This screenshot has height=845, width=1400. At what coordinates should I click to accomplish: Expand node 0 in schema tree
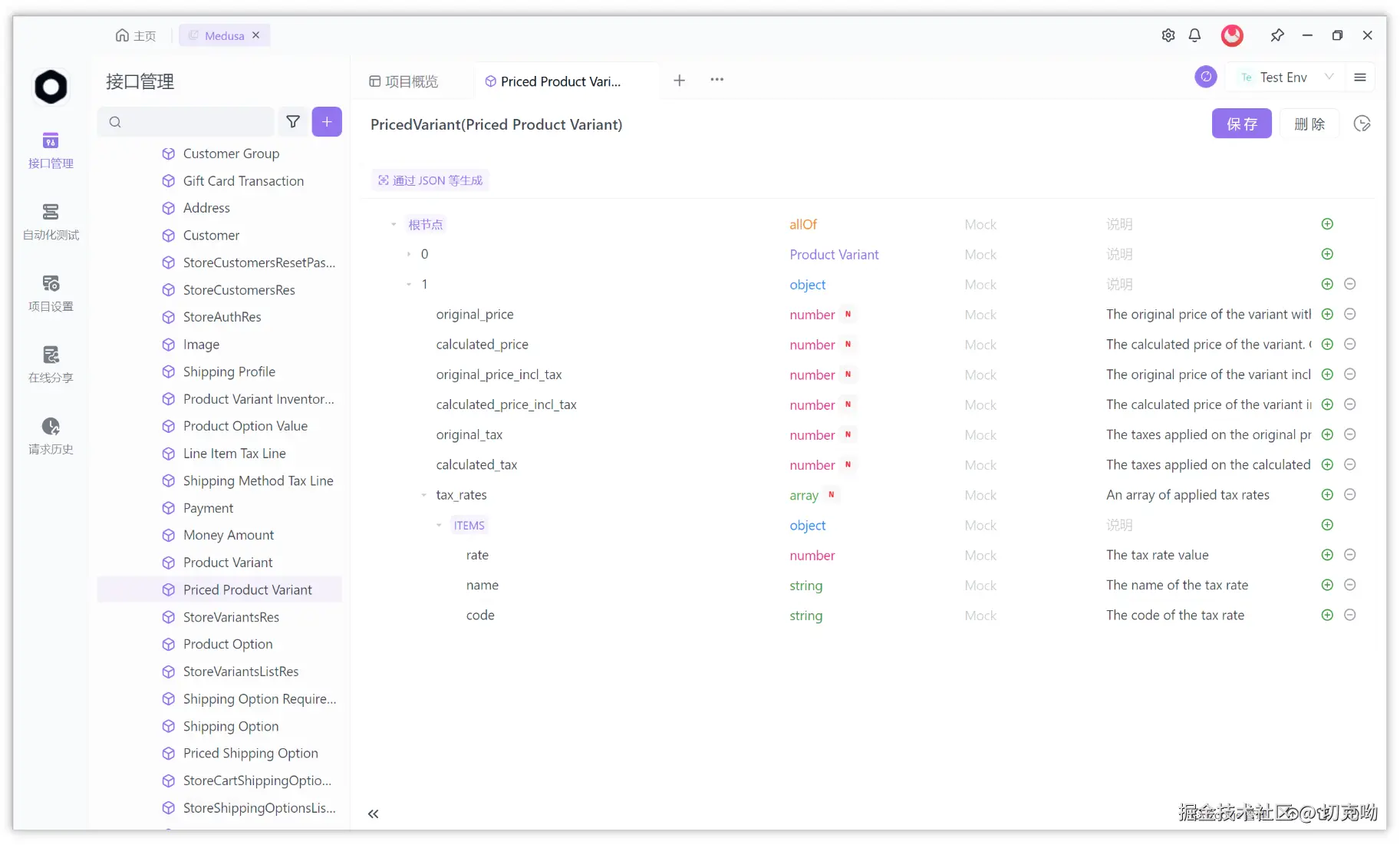pyautogui.click(x=408, y=254)
